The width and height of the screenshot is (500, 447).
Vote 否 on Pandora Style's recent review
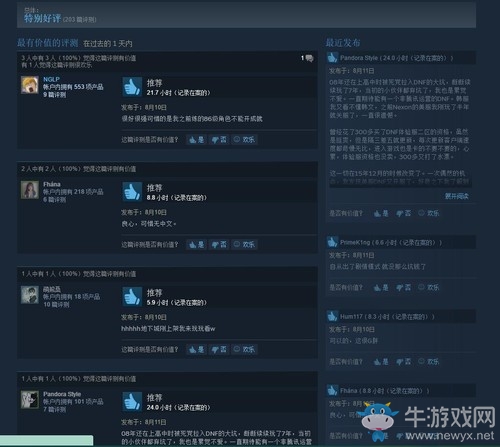[x=403, y=213]
